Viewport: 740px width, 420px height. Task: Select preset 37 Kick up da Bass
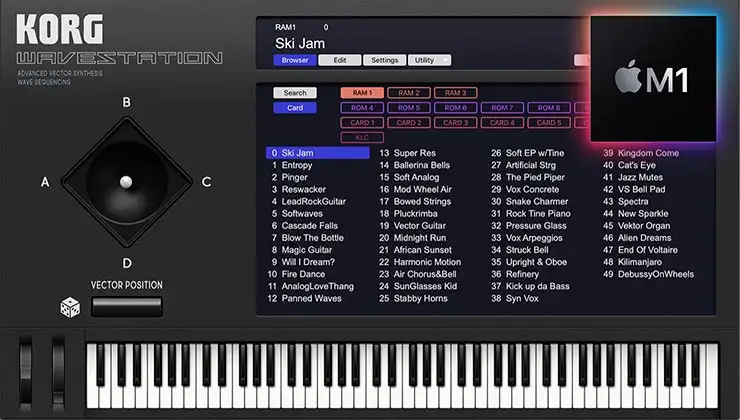(x=530, y=286)
